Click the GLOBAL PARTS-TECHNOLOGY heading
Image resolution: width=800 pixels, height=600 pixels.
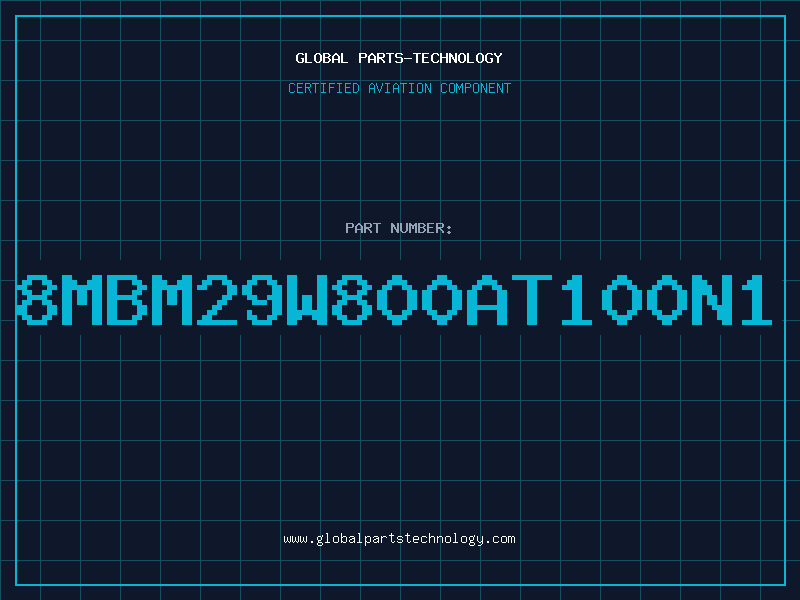(399, 58)
